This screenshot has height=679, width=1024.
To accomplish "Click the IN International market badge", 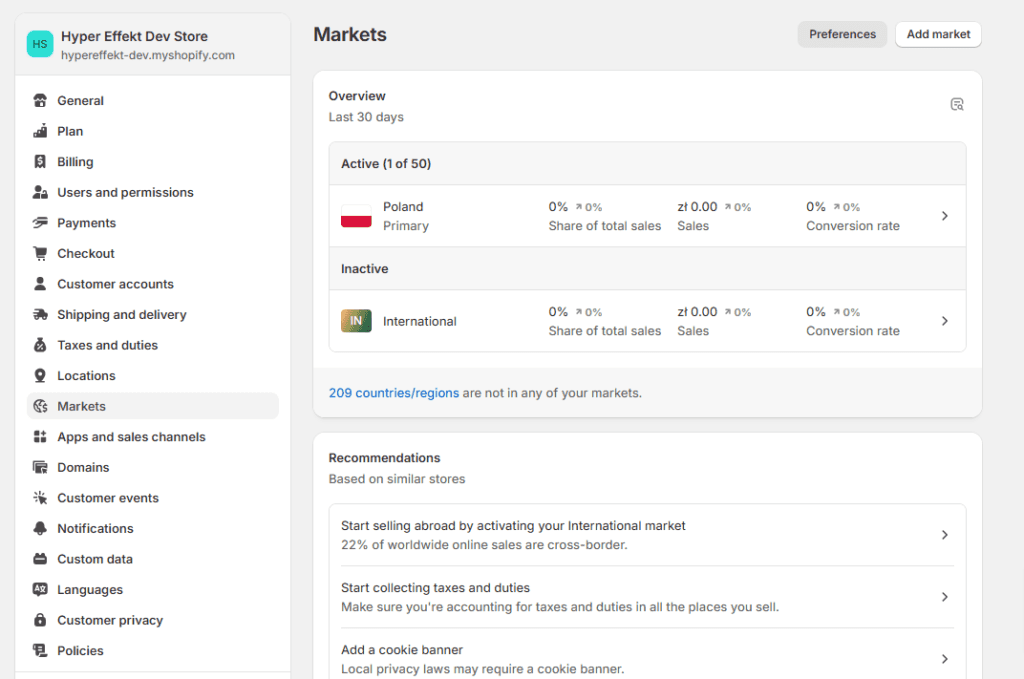I will (x=356, y=321).
